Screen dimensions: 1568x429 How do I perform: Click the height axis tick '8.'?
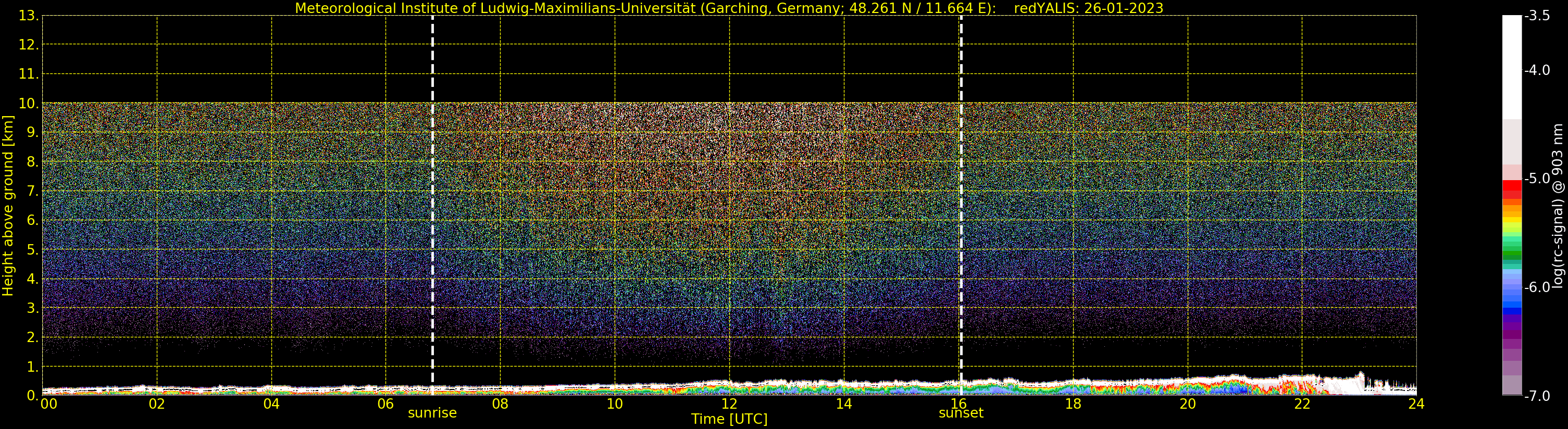33,162
